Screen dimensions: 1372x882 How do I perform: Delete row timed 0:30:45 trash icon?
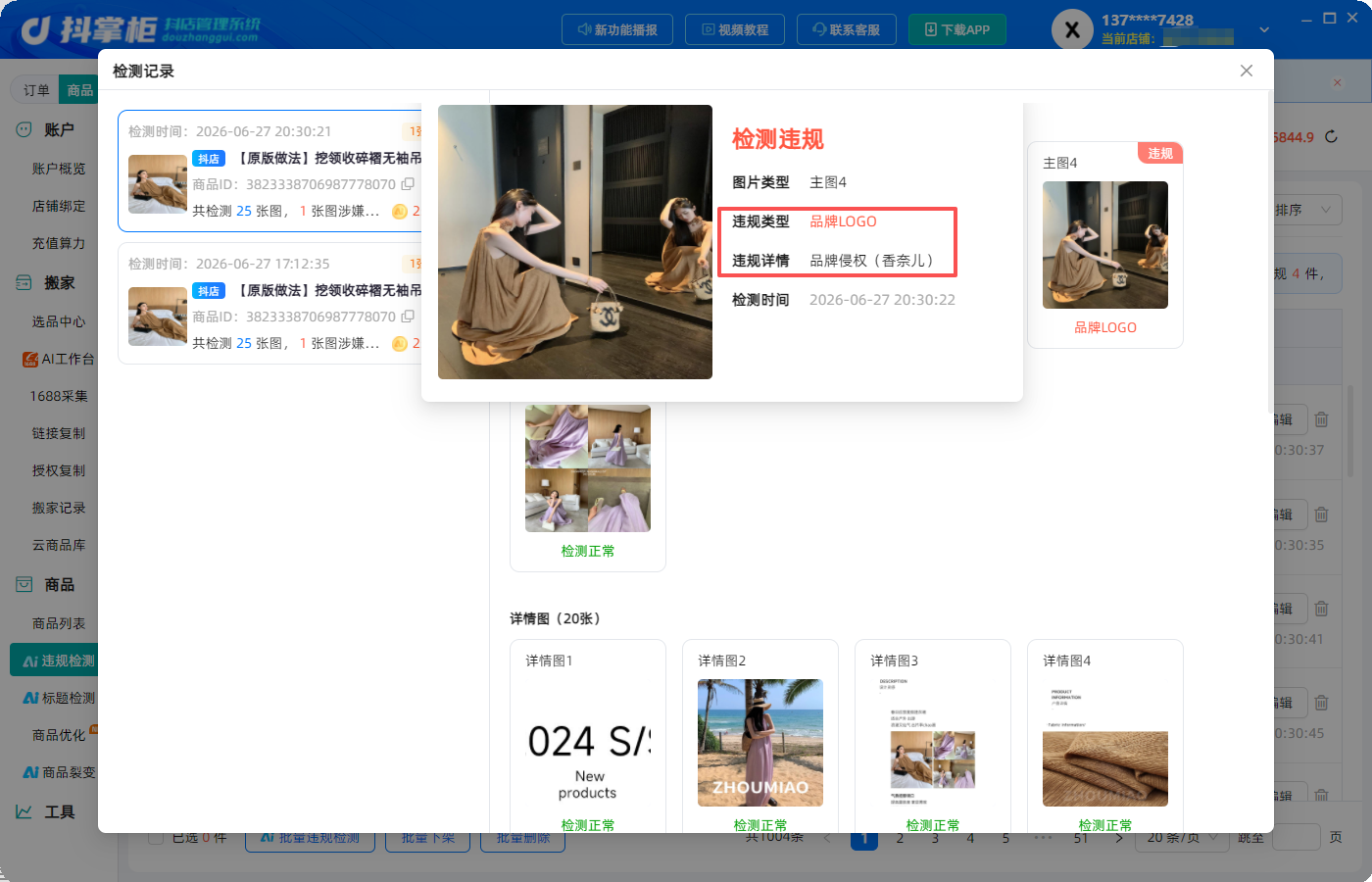(1321, 703)
